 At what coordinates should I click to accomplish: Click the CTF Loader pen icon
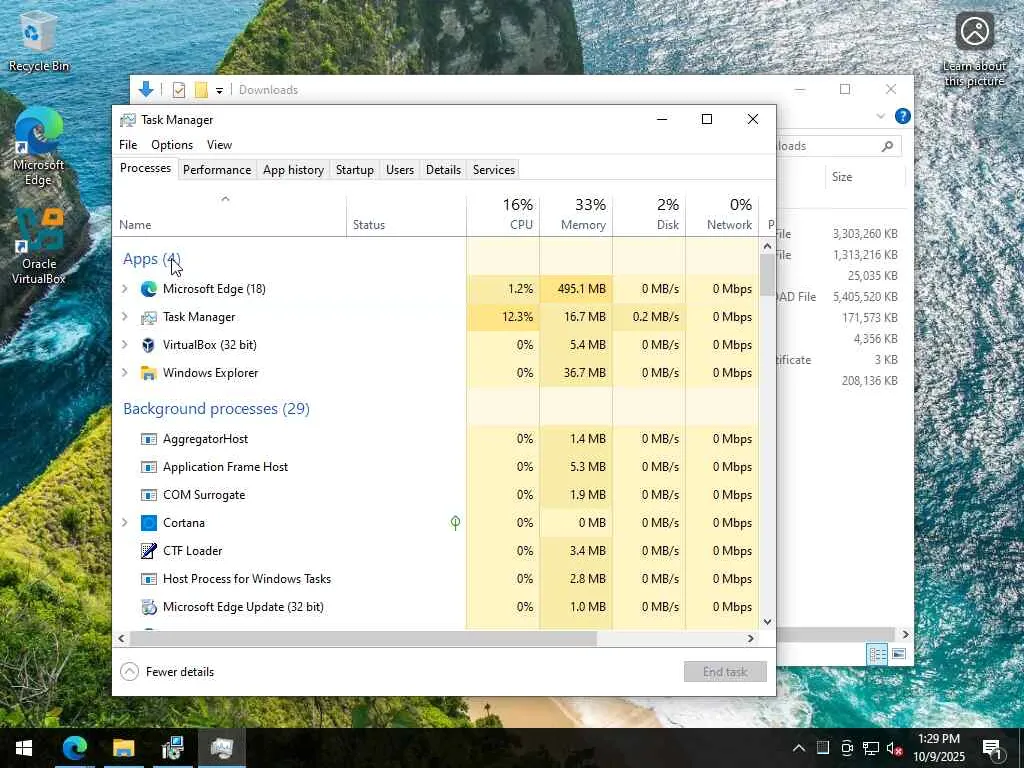(149, 551)
